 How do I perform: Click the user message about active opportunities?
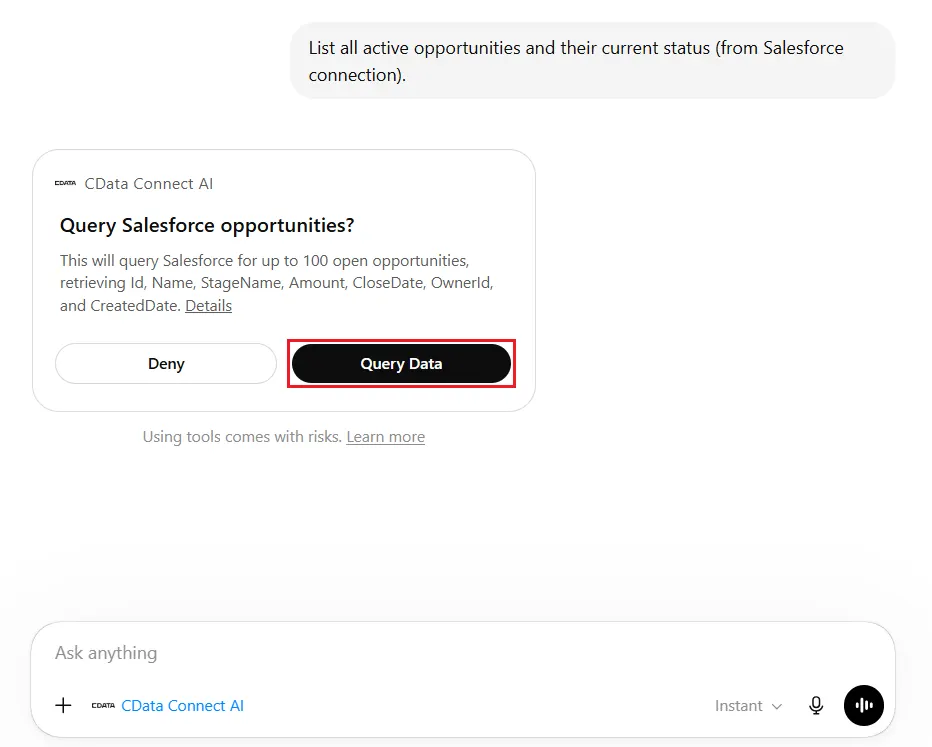592,61
